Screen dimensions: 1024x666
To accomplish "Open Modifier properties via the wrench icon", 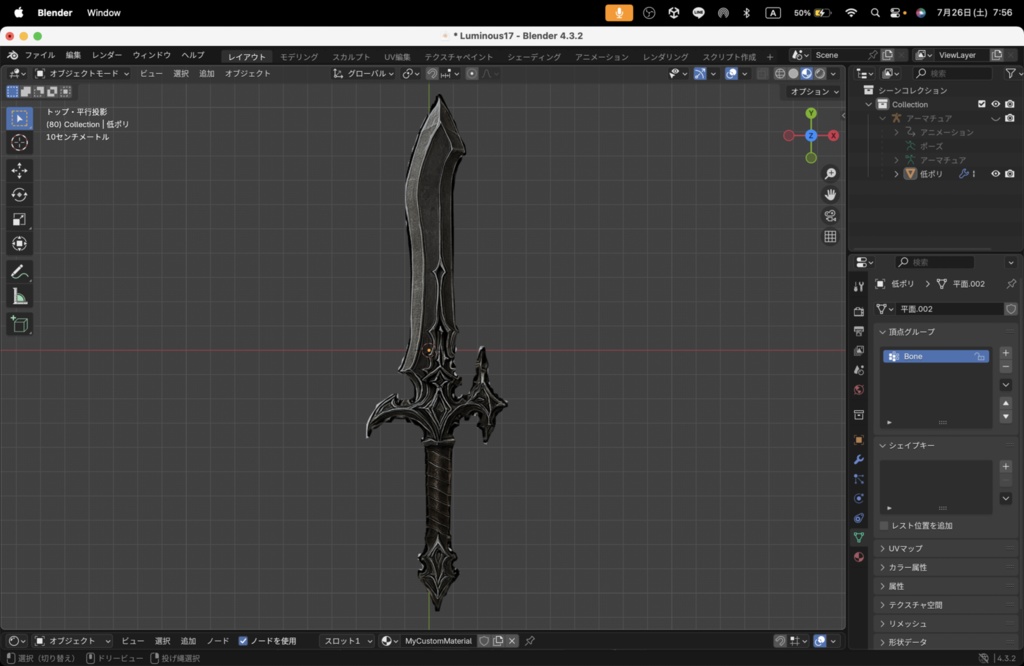I will (859, 459).
